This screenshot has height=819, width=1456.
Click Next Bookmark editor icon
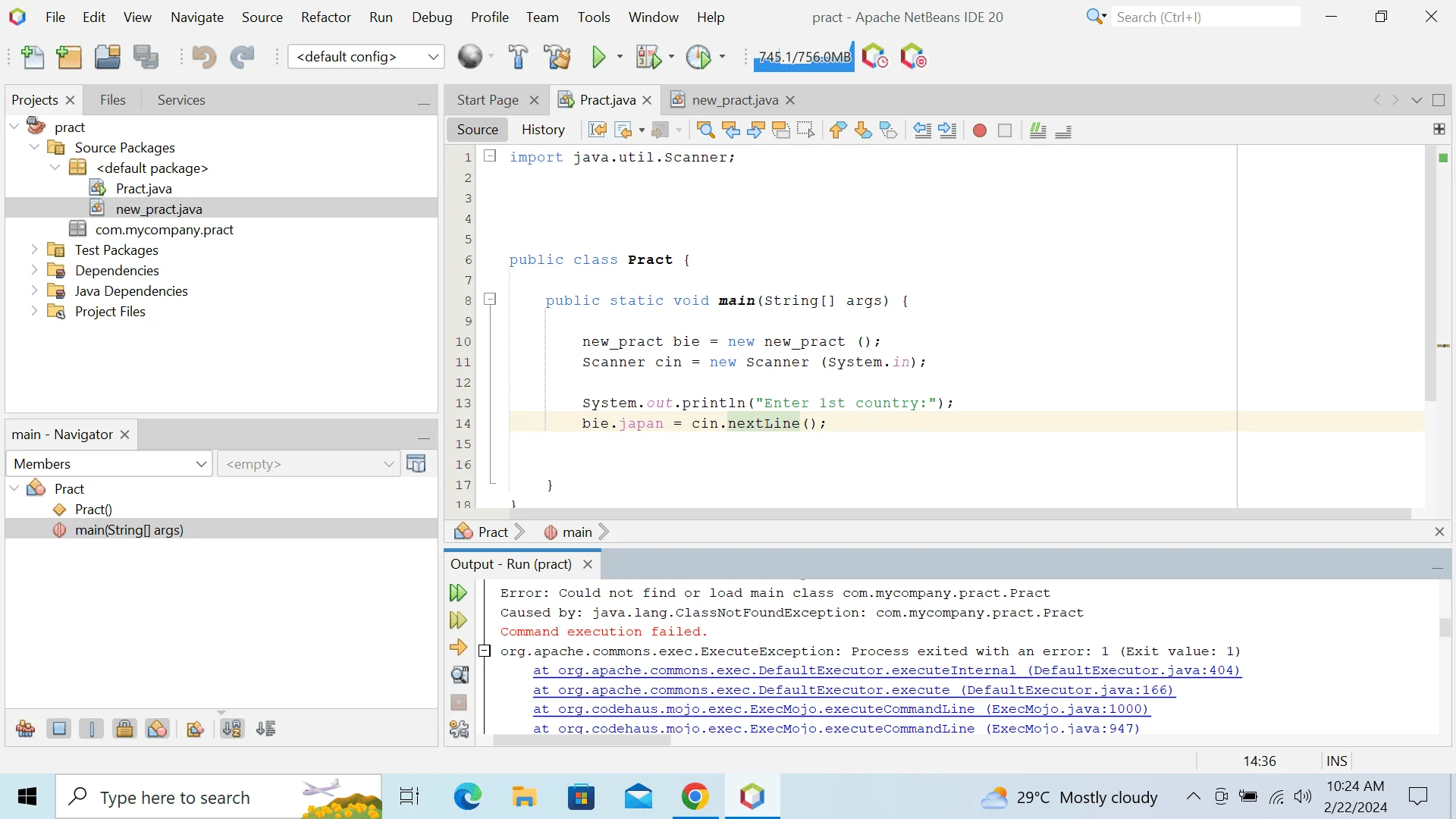[x=863, y=130]
